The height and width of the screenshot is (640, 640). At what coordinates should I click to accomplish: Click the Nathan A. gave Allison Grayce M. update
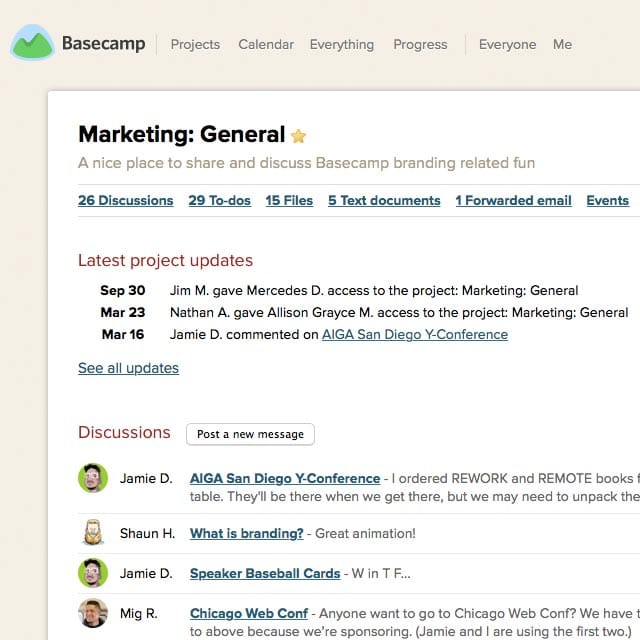(399, 312)
